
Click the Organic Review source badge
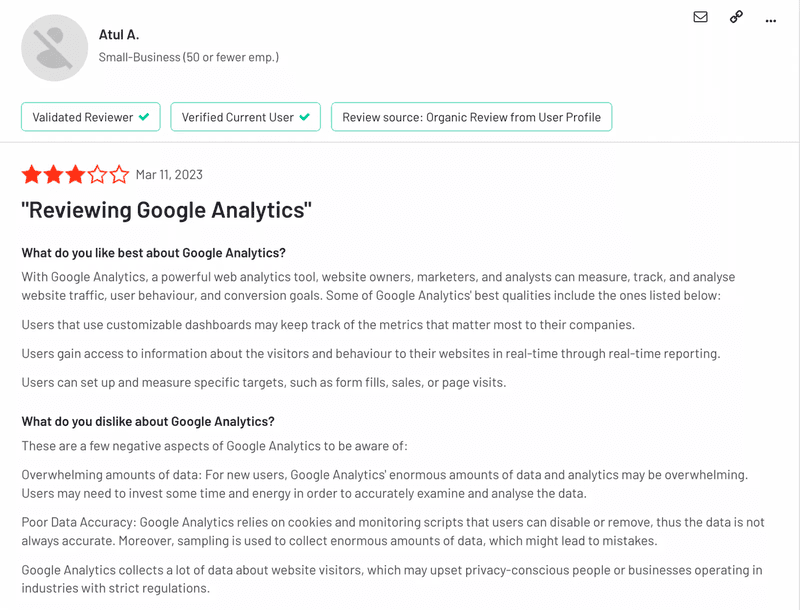[x=471, y=117]
